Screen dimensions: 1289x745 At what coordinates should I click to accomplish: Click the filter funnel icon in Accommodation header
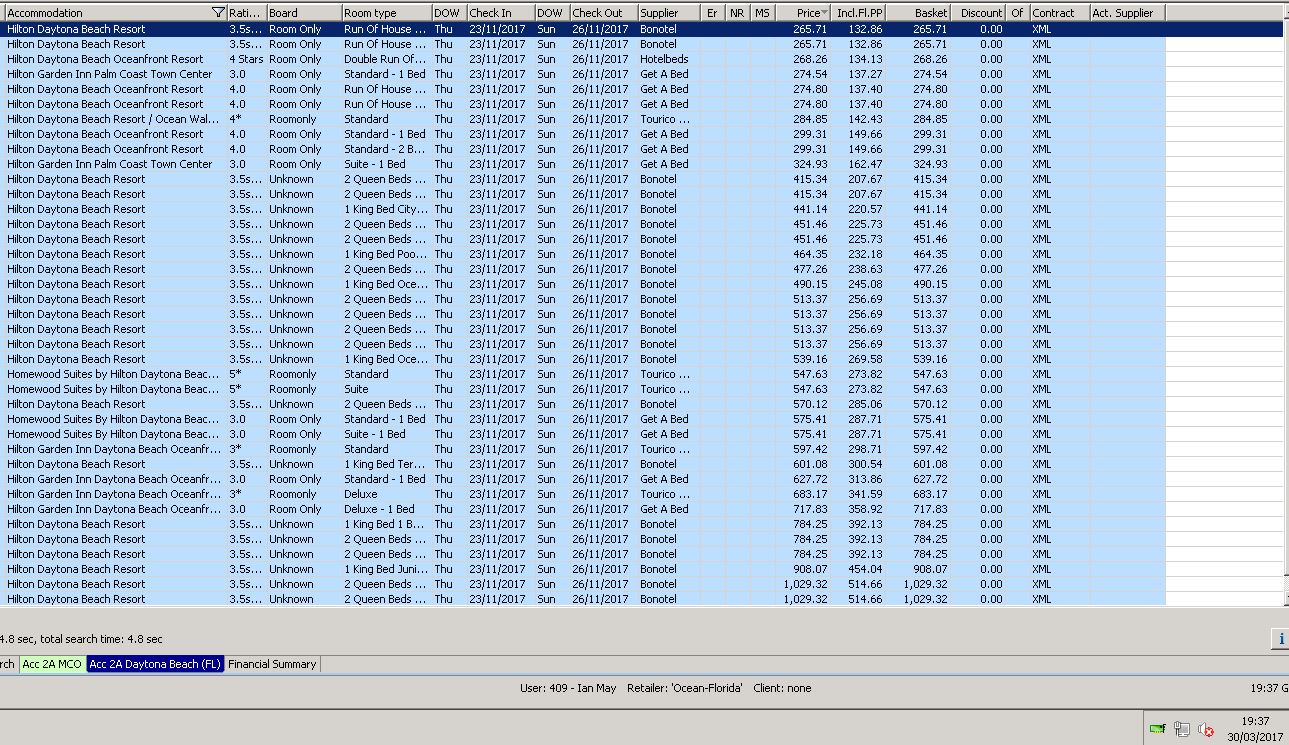[x=219, y=13]
